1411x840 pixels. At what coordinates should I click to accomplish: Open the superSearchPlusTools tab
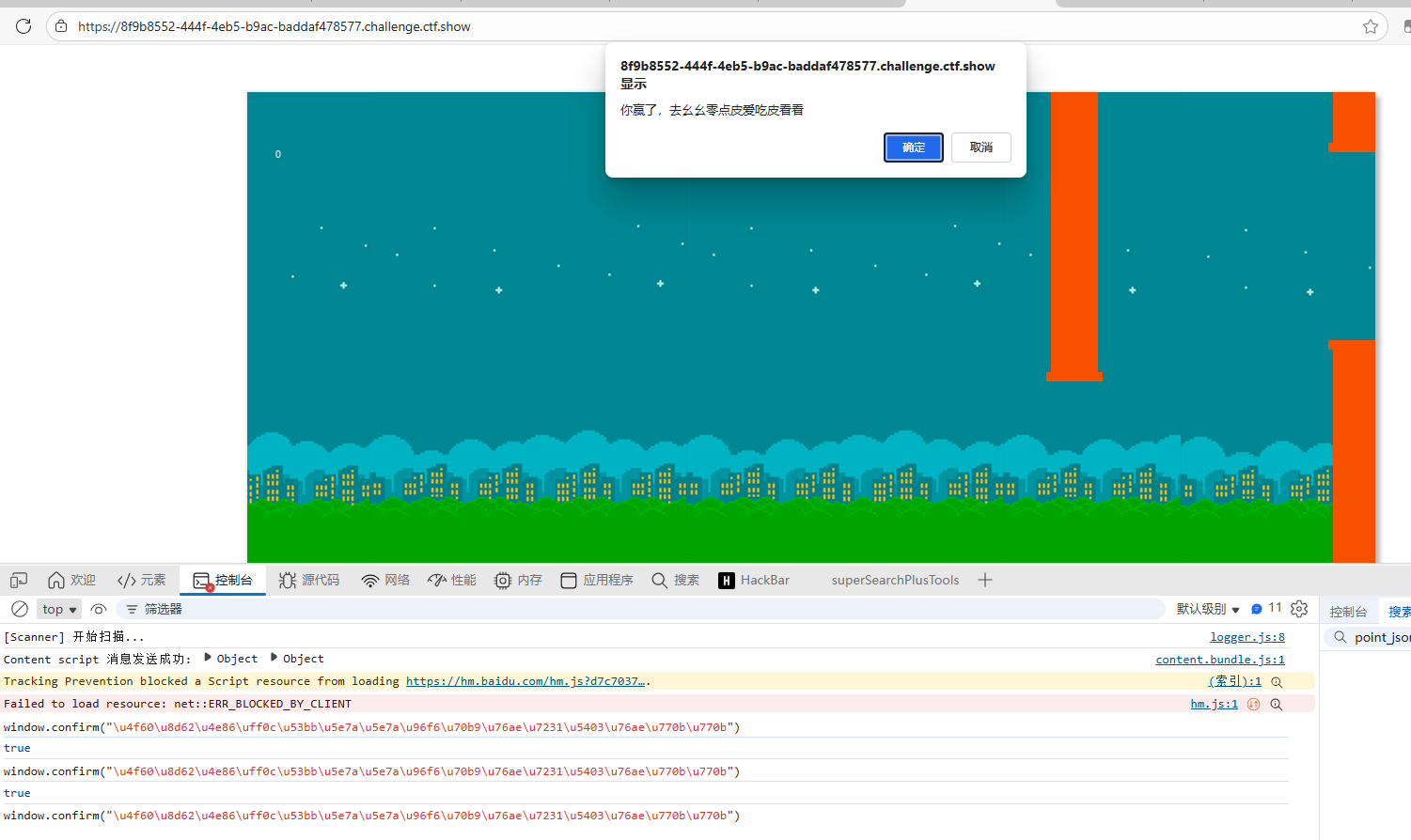tap(895, 581)
